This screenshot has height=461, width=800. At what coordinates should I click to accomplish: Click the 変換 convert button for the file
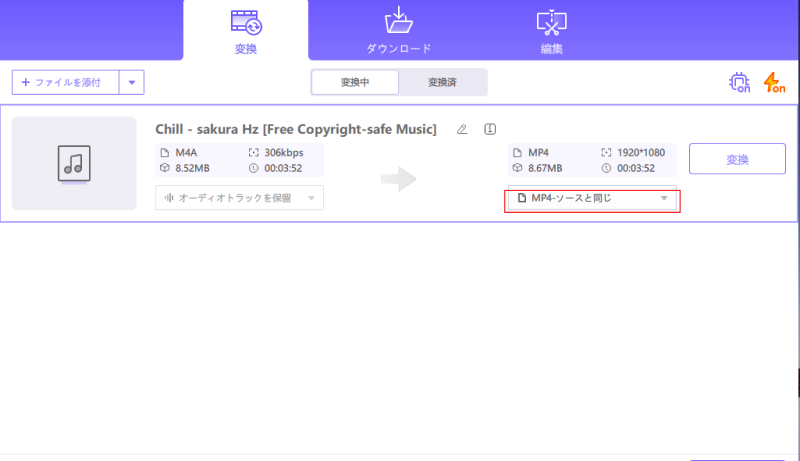click(x=737, y=159)
